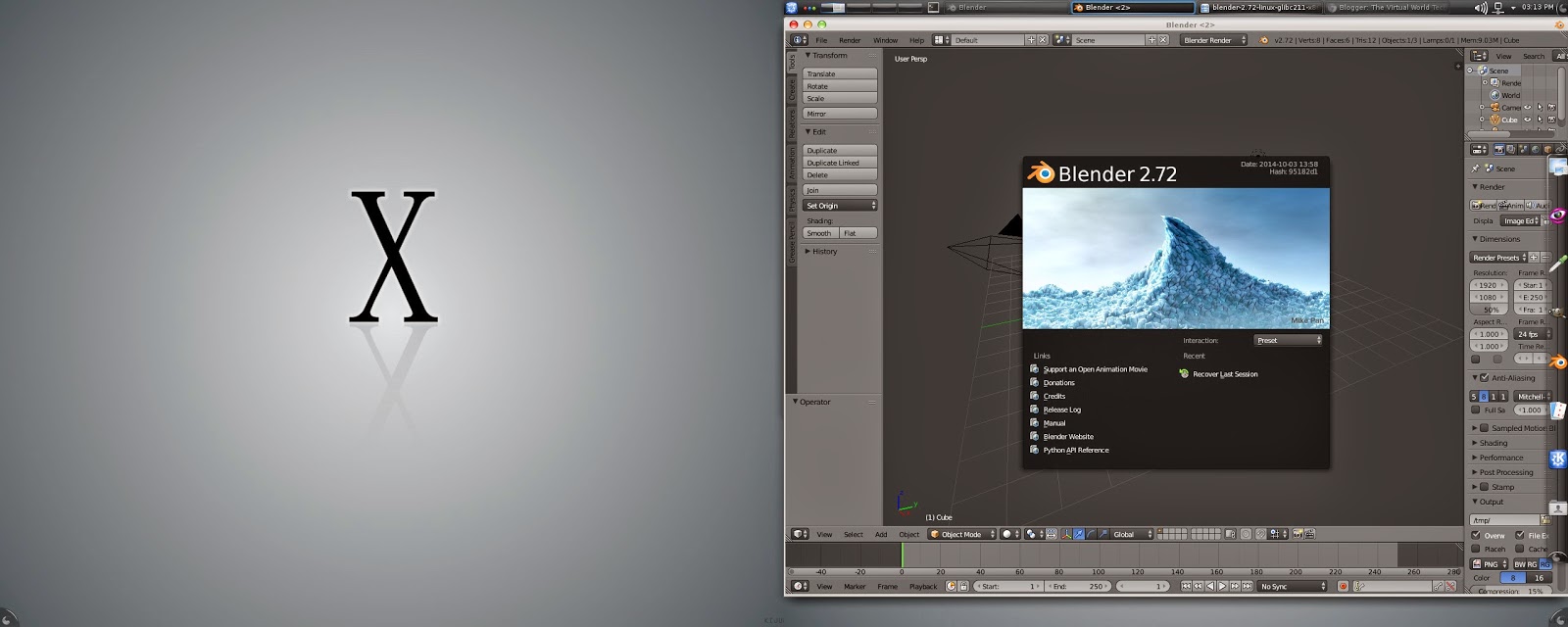Image resolution: width=1568 pixels, height=627 pixels.
Task: Click the Translate button
Action: (x=840, y=73)
